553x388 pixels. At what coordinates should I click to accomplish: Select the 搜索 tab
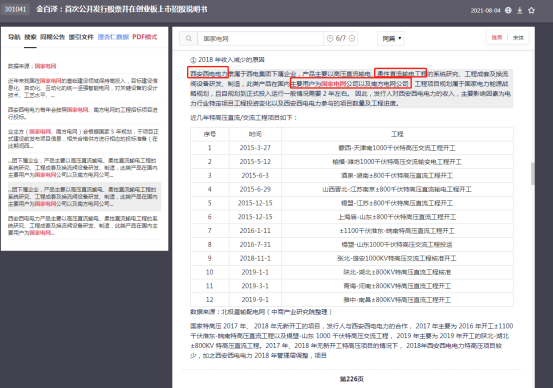[30, 37]
